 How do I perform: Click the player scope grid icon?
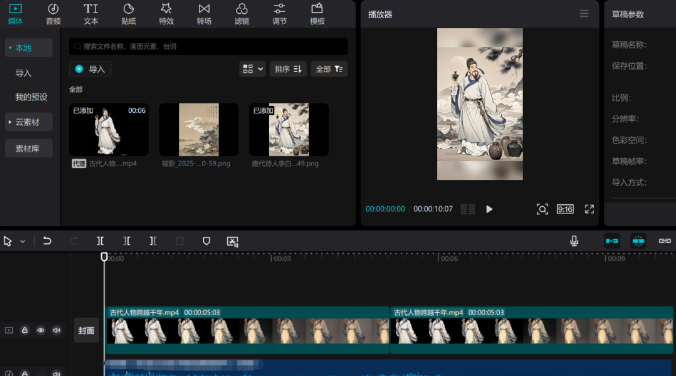coord(468,209)
